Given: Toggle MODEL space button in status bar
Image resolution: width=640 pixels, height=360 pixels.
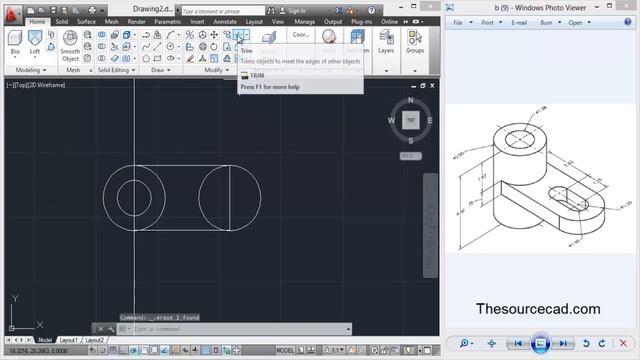Looking at the screenshot, I should tap(284, 350).
